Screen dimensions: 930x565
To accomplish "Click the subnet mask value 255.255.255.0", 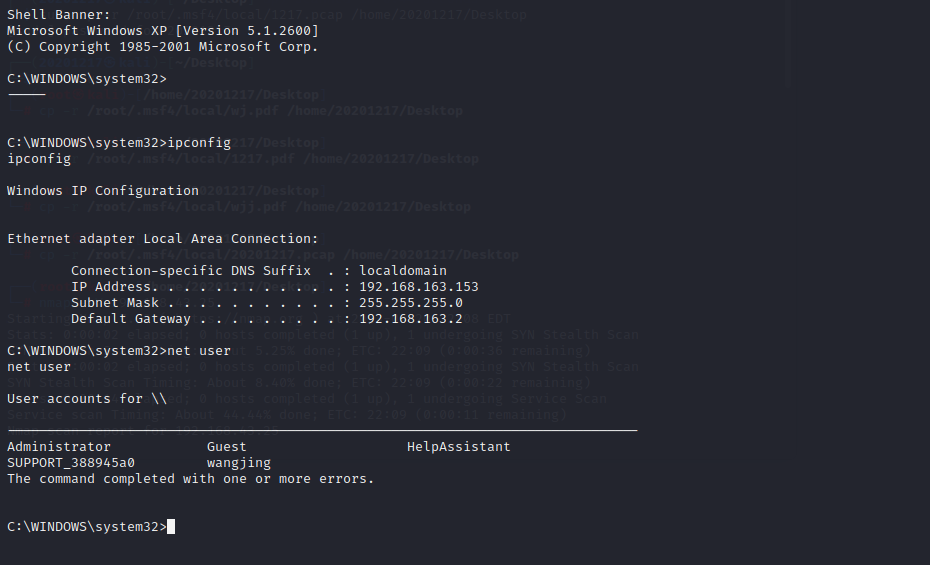I will click(x=411, y=303).
